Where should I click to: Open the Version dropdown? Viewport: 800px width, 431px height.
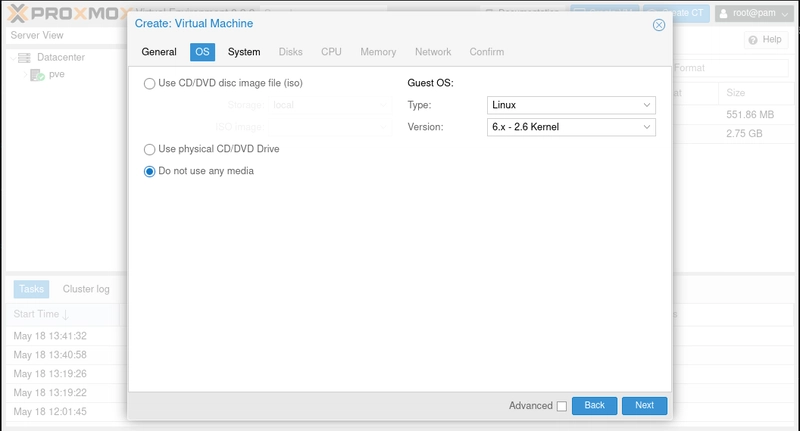[646, 127]
